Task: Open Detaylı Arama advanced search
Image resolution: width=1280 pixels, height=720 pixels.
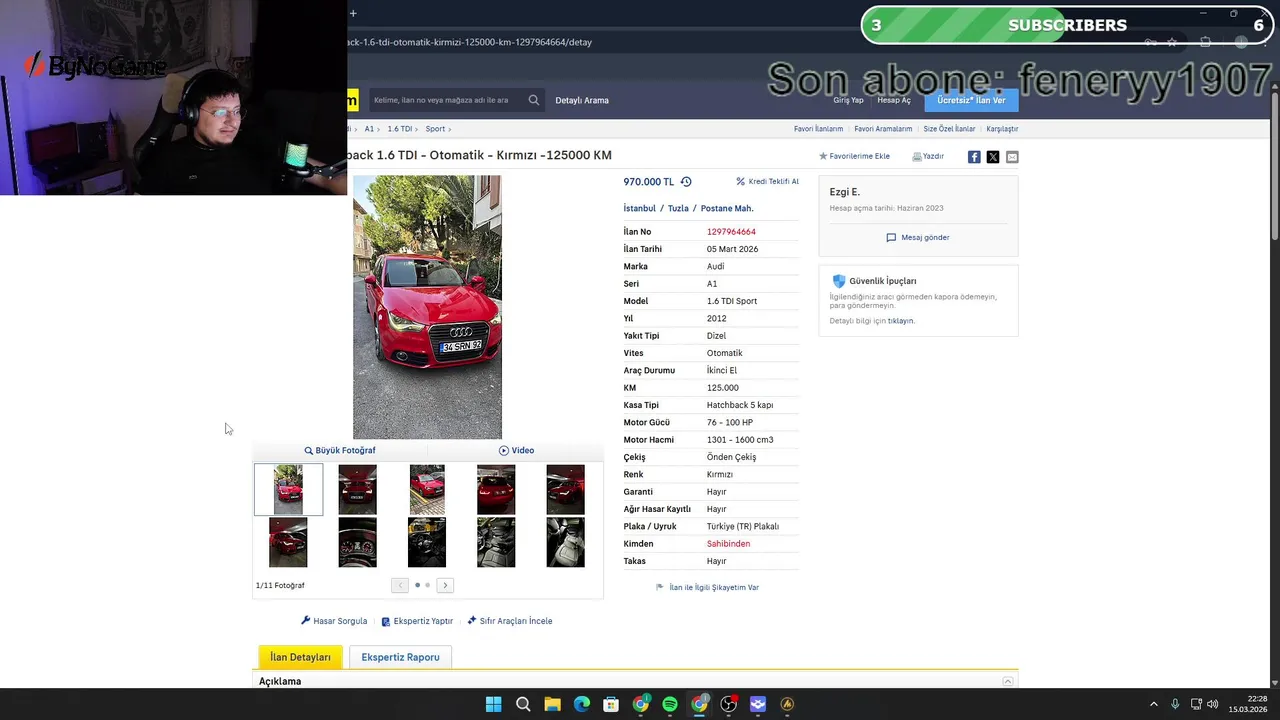Action: coord(582,100)
